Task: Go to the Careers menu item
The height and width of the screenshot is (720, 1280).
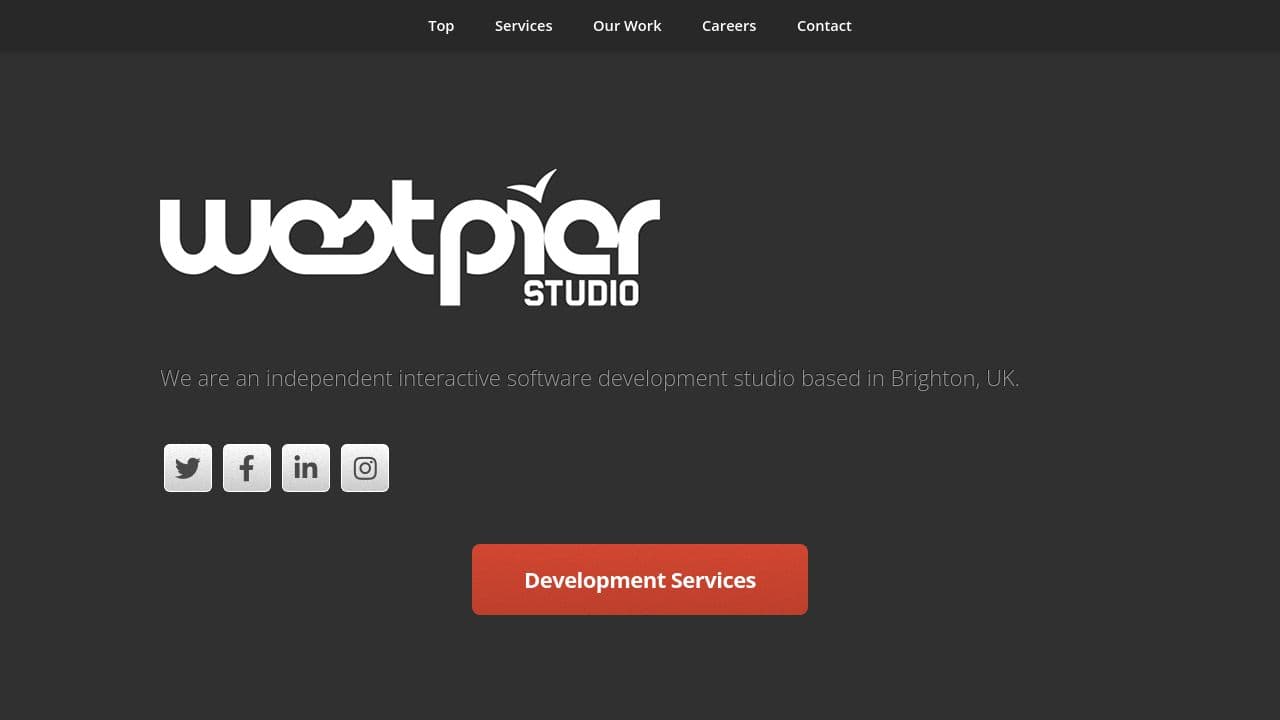Action: 729,25
